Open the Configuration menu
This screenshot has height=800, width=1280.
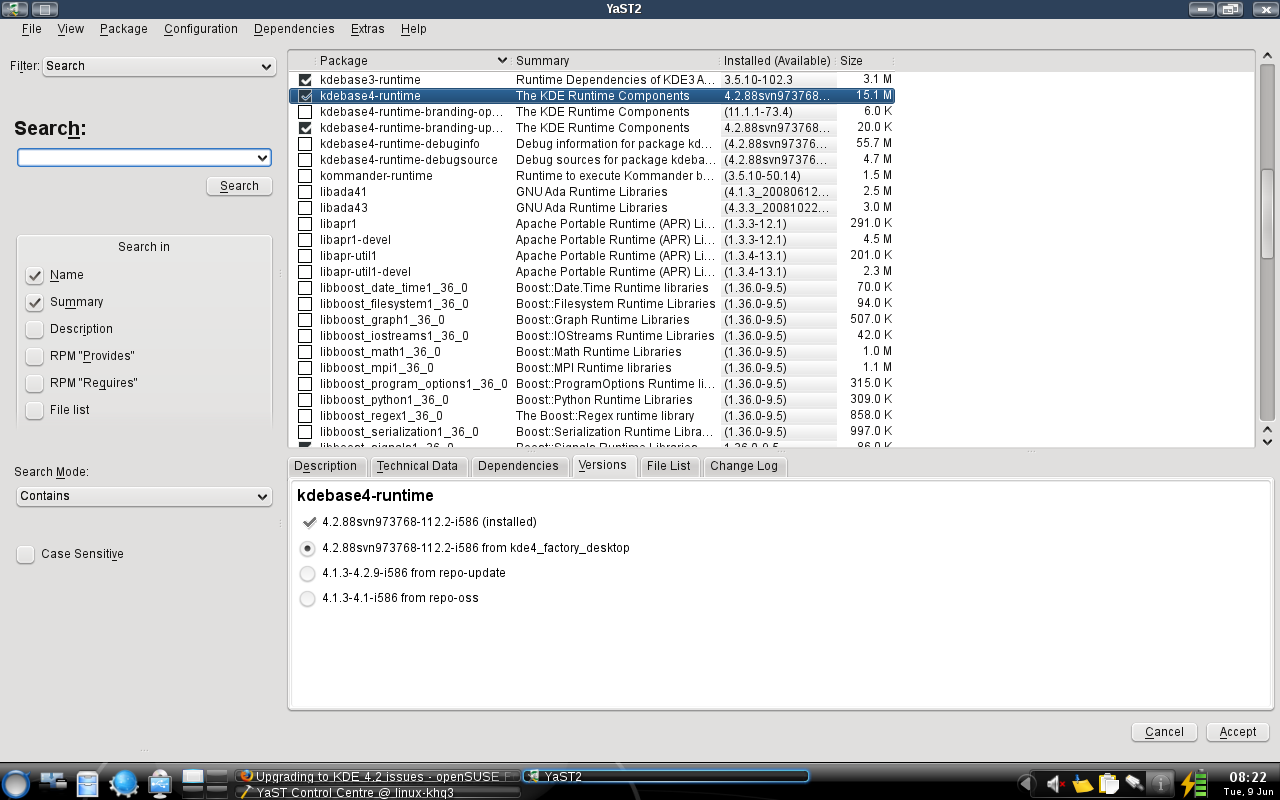point(201,29)
